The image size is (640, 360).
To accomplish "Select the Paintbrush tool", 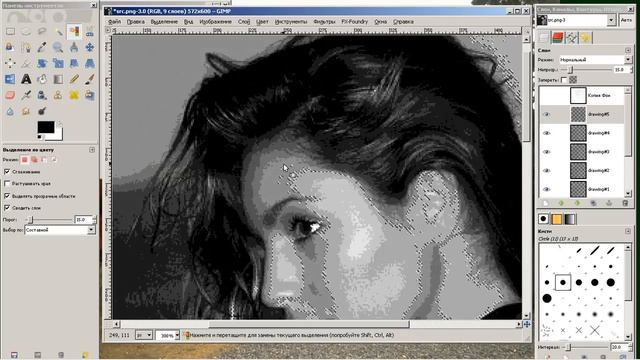I will 90,79.
